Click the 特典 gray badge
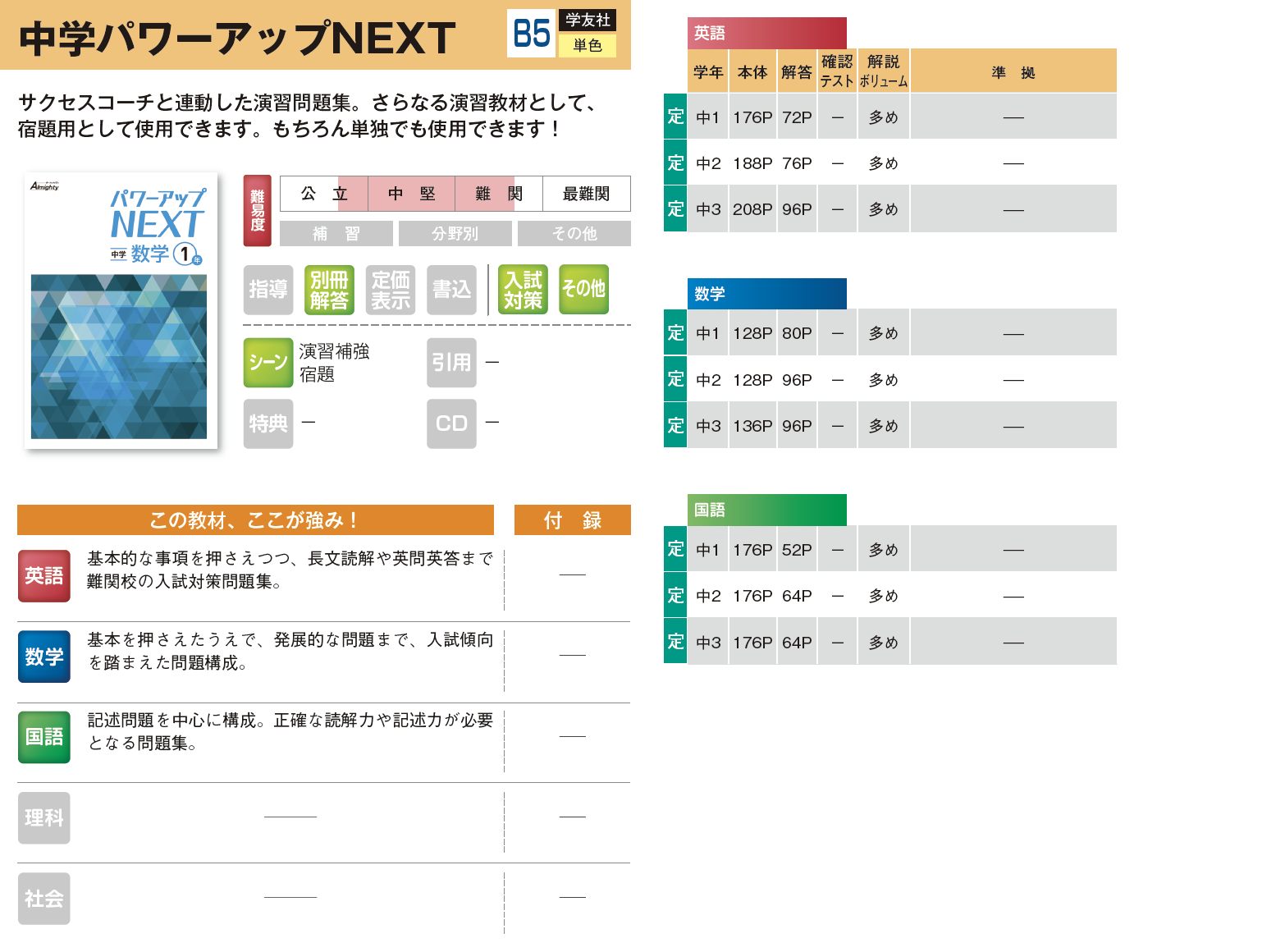This screenshot has height=952, width=1285. pyautogui.click(x=268, y=423)
